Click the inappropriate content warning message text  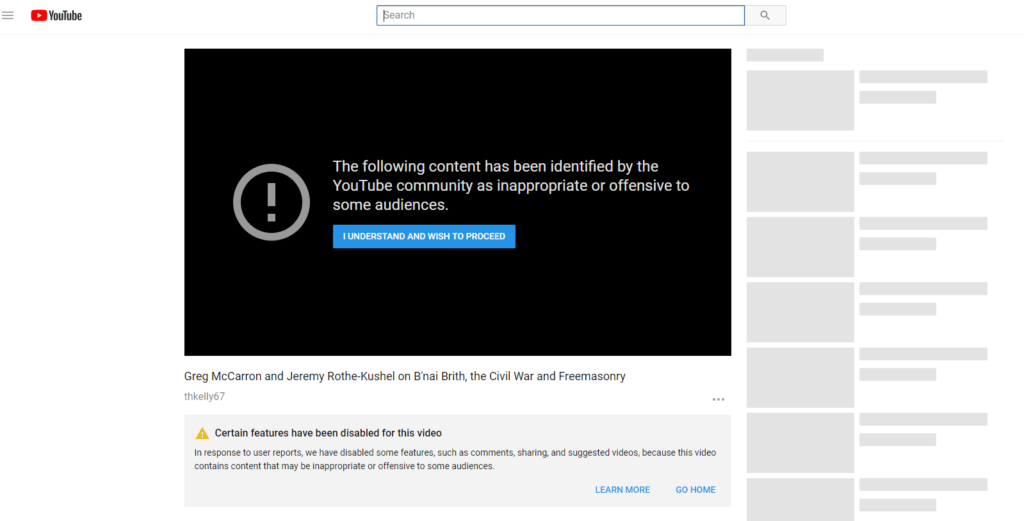[511, 185]
